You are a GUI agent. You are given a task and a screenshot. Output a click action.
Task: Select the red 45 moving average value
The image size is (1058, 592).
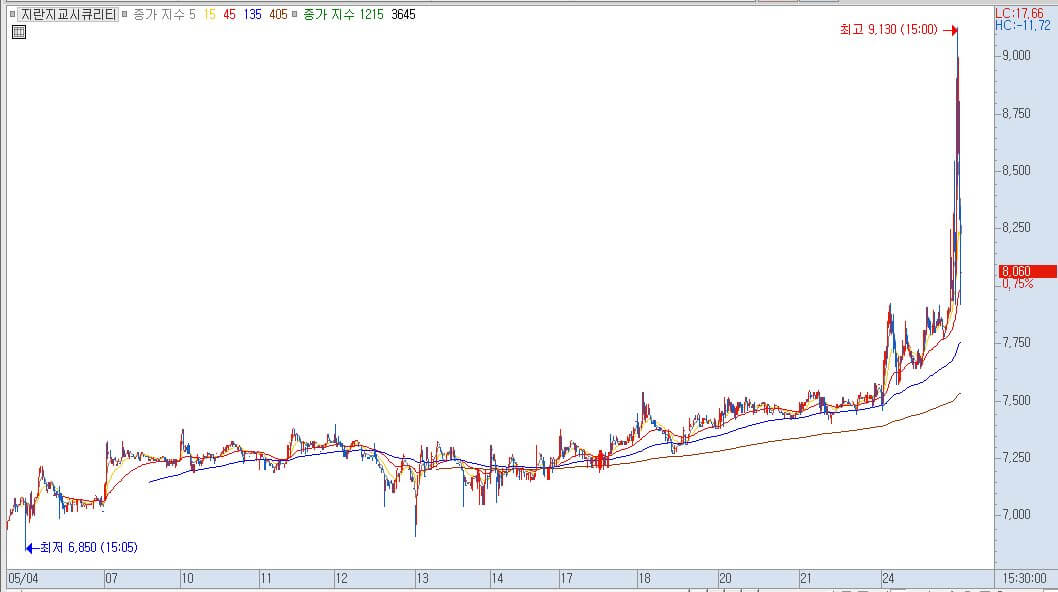coord(229,14)
